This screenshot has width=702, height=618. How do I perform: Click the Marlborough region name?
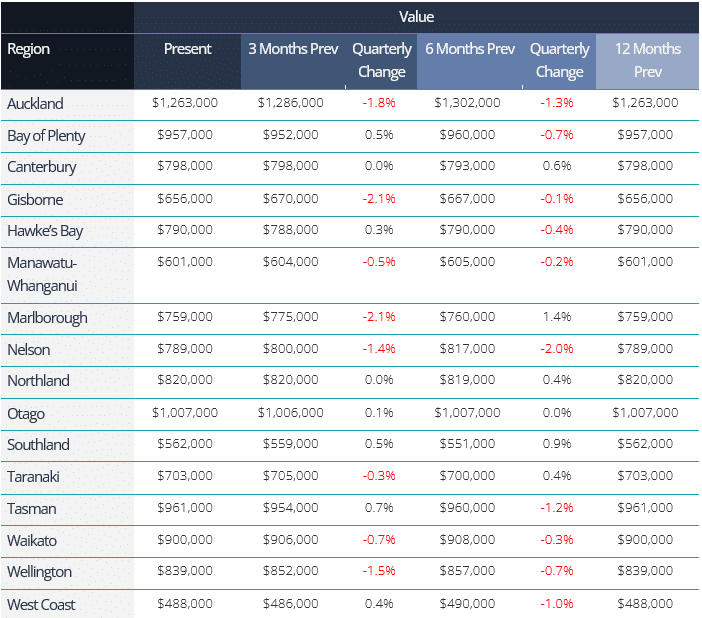(x=47, y=318)
